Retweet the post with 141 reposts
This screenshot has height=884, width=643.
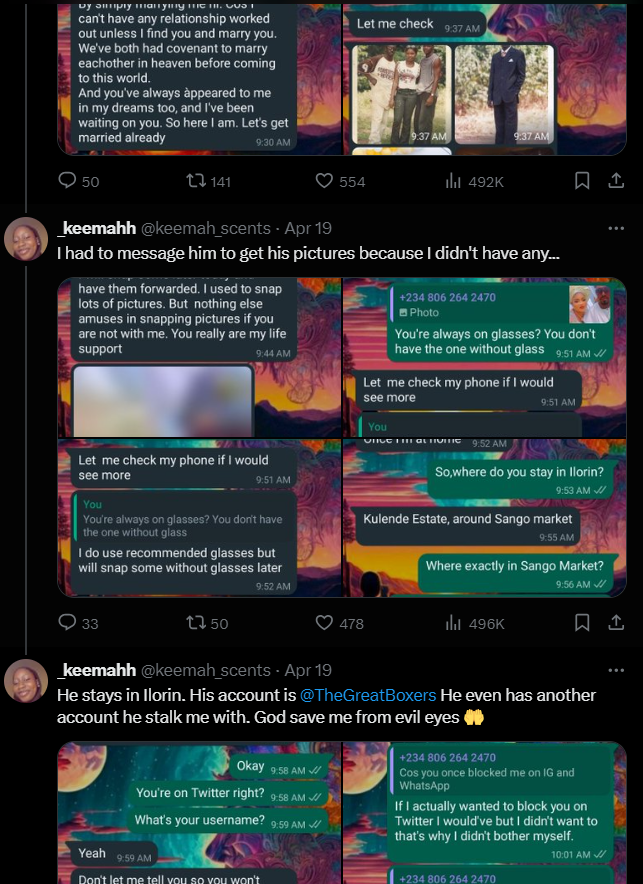[209, 181]
